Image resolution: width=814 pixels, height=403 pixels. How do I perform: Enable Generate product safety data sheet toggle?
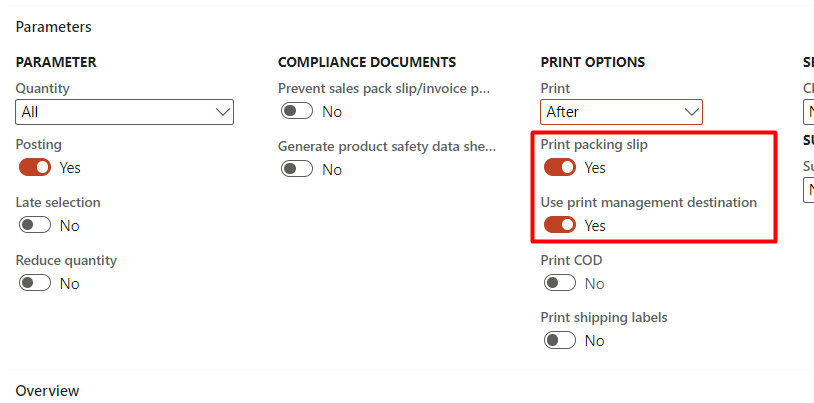297,170
